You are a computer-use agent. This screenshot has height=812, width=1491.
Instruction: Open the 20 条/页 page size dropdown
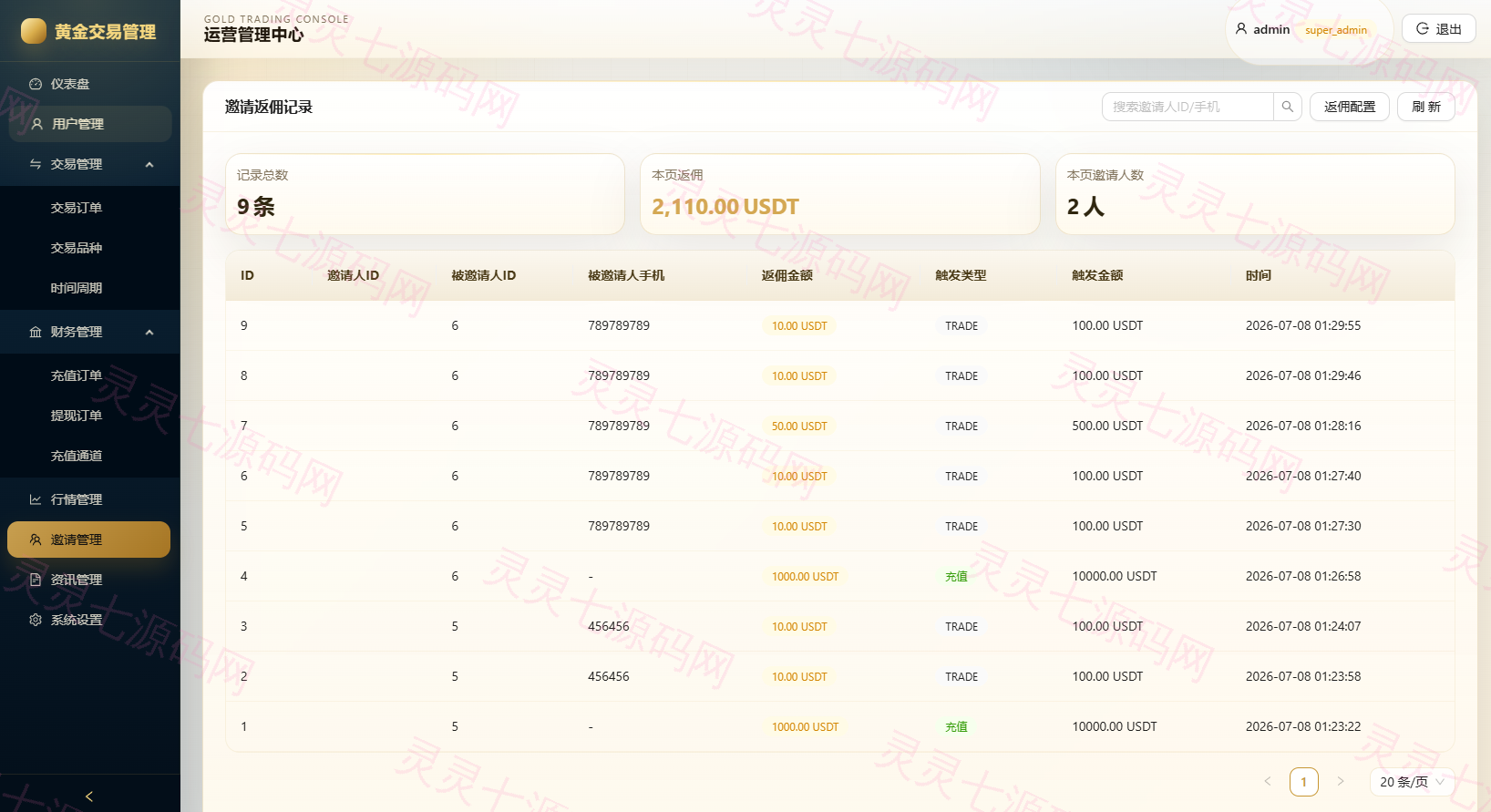click(x=1412, y=782)
